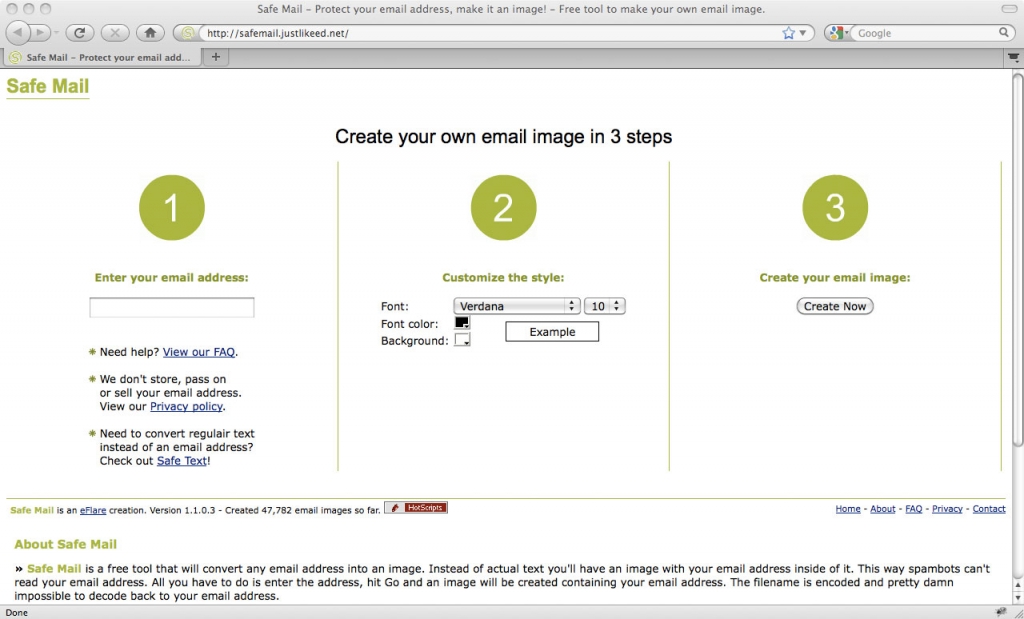Open the browser Home icon

150,33
